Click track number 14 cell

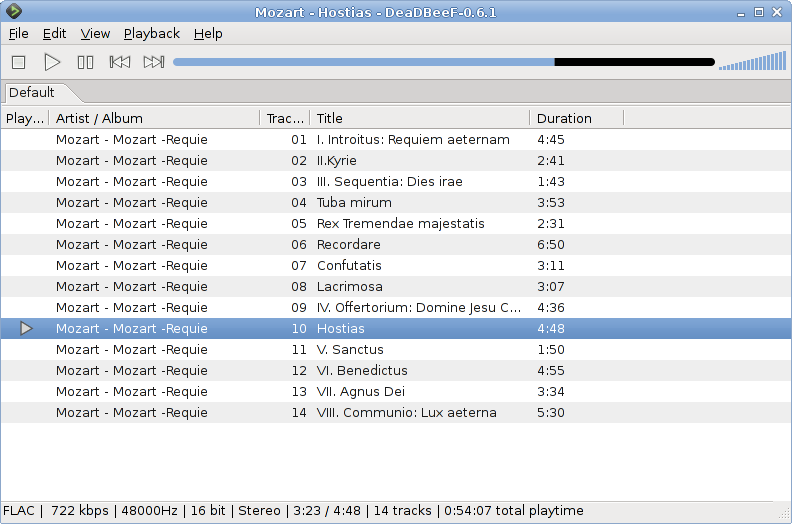(299, 413)
